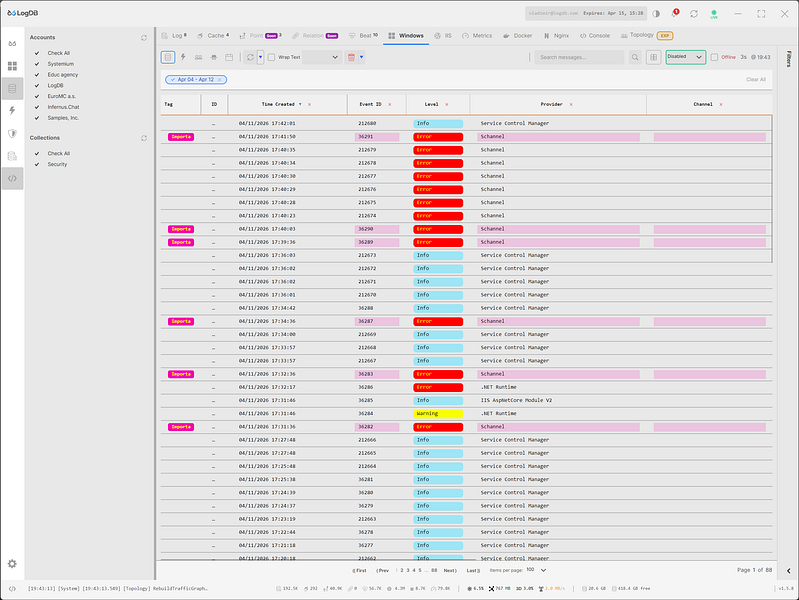Viewport: 799px width, 600px height.
Task: Click the Prev page button
Action: pos(383,570)
